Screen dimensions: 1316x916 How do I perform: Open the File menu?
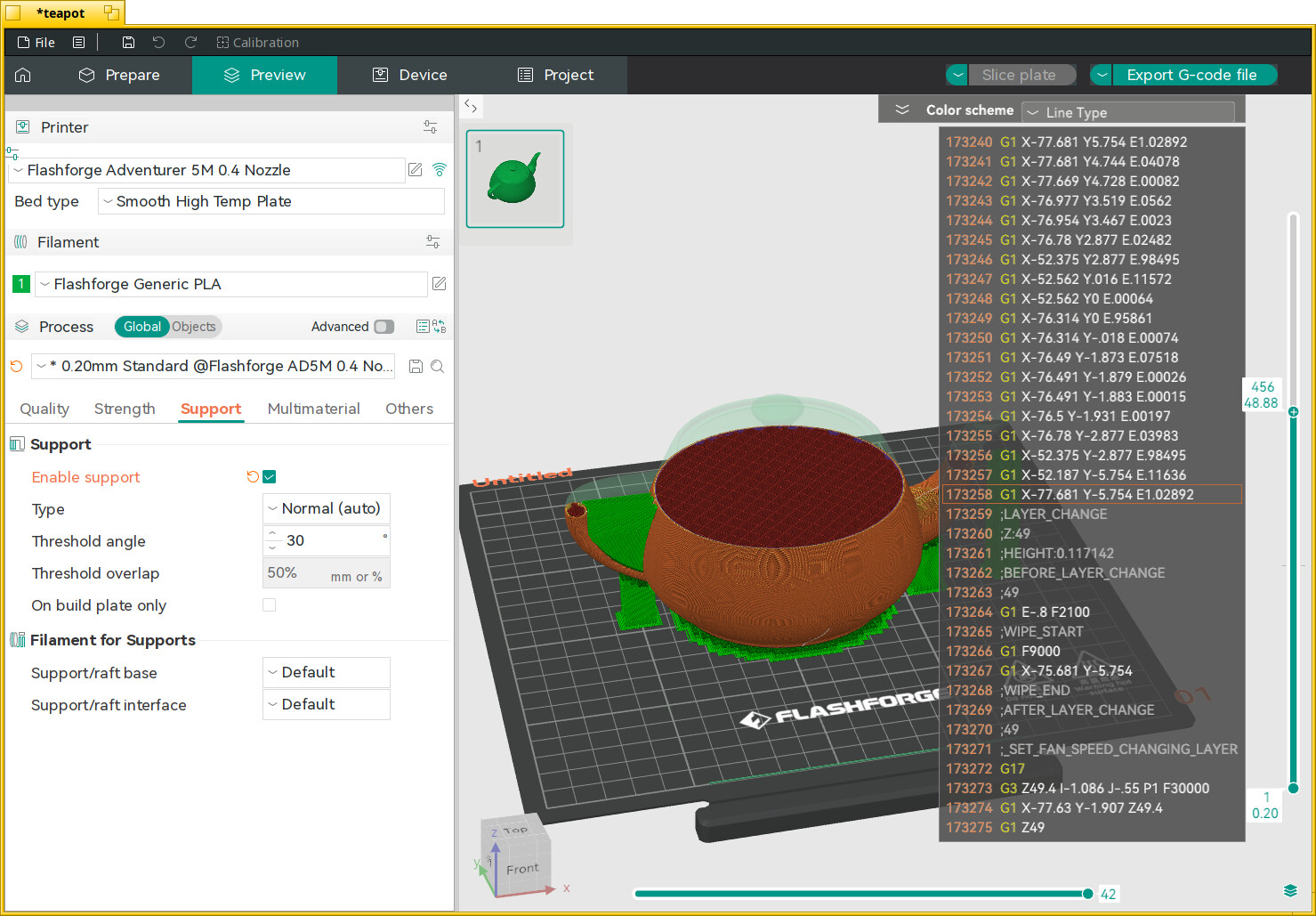pos(36,42)
